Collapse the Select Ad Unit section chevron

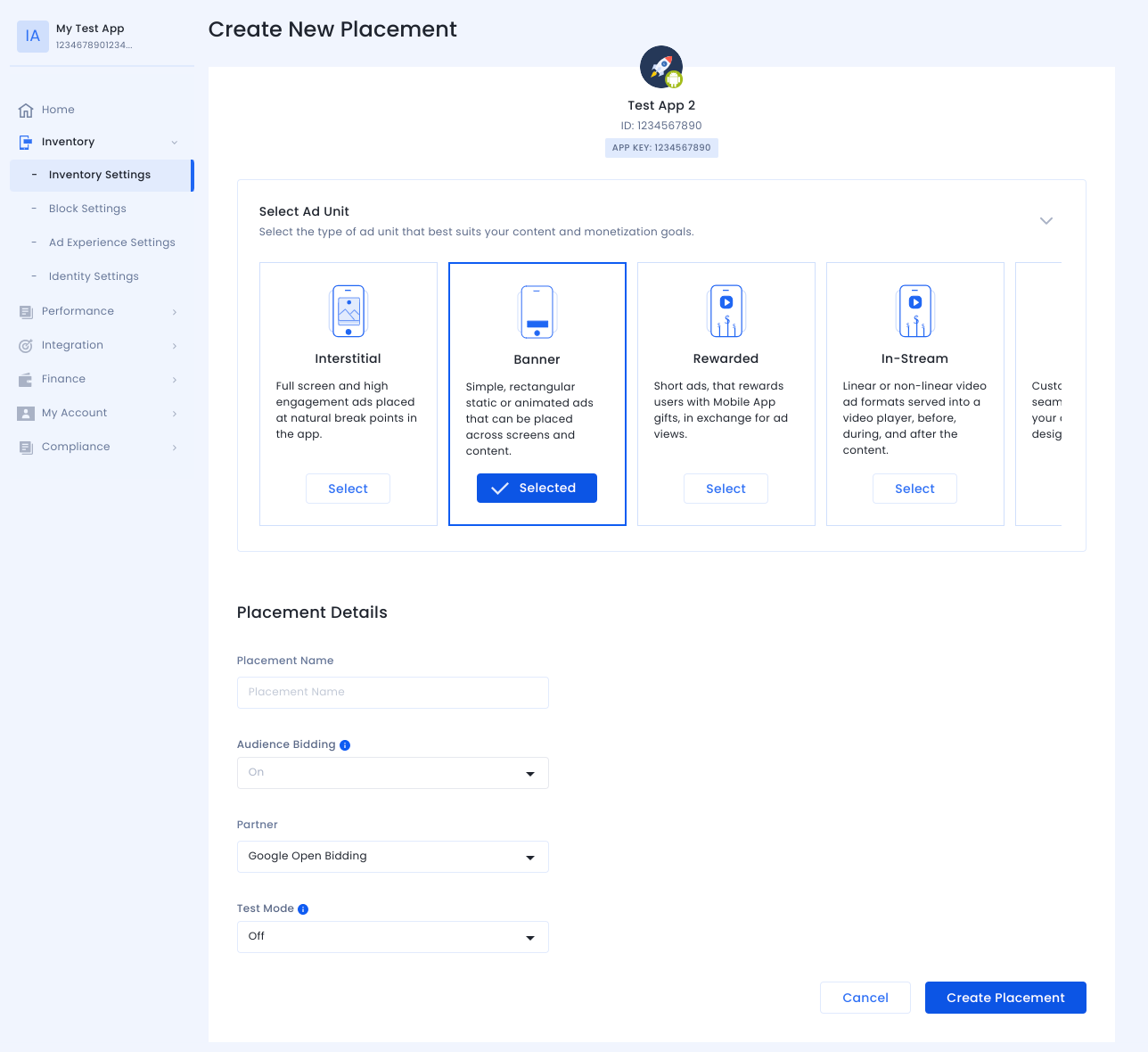pyautogui.click(x=1046, y=221)
